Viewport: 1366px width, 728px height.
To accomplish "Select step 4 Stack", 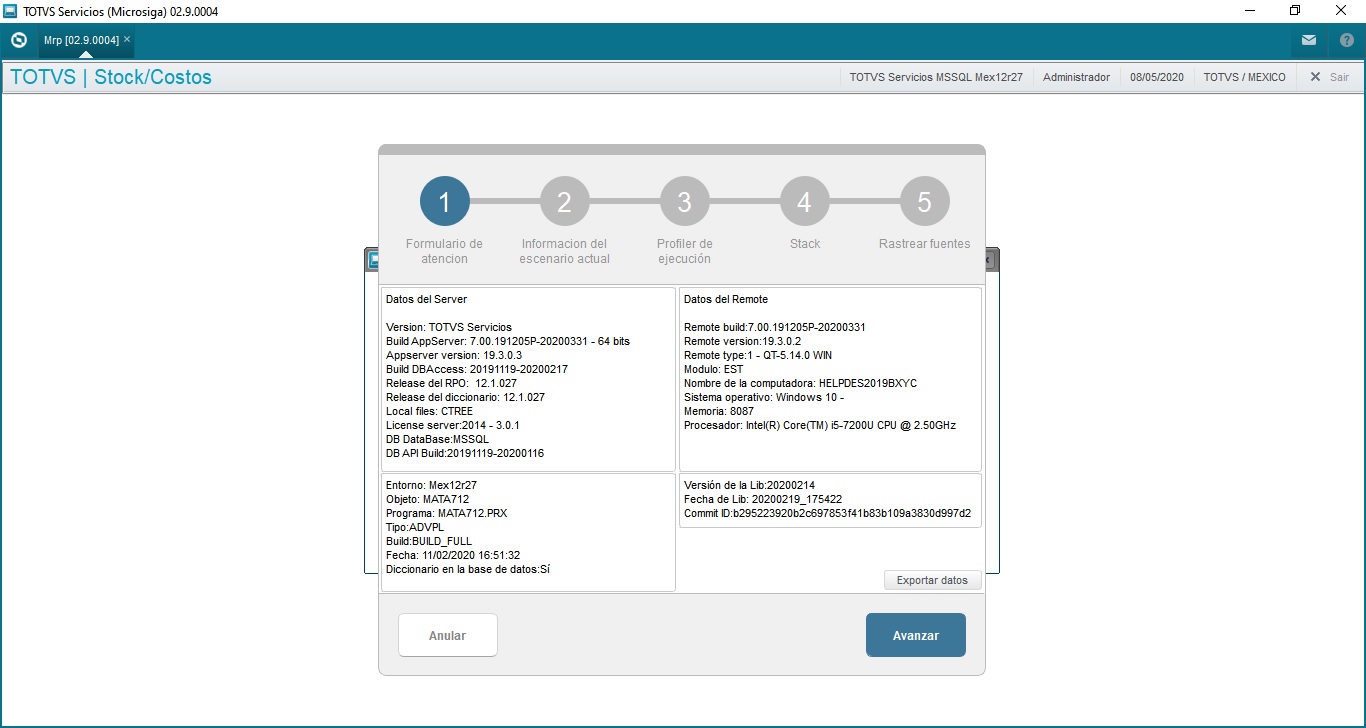I will 804,201.
